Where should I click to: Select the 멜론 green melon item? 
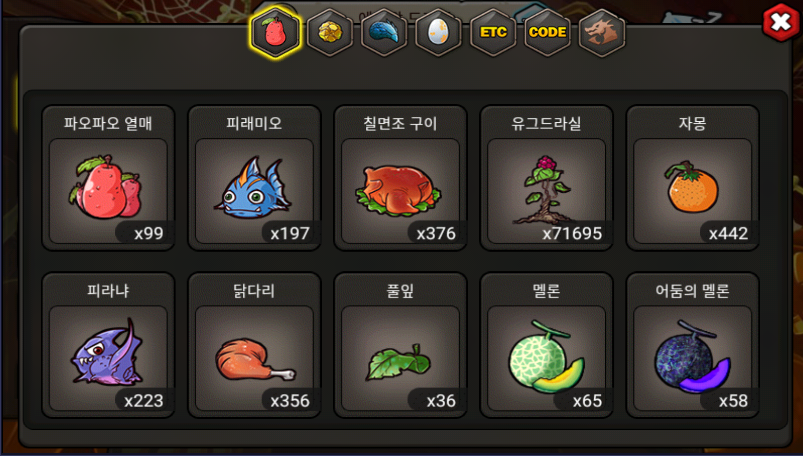(546, 345)
